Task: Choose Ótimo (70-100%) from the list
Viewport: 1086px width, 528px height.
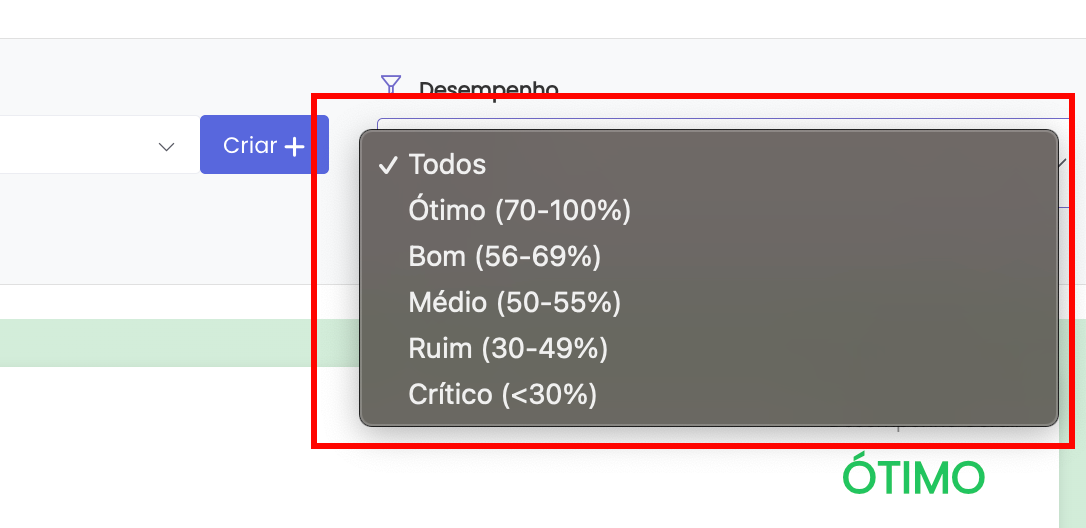Action: [520, 211]
